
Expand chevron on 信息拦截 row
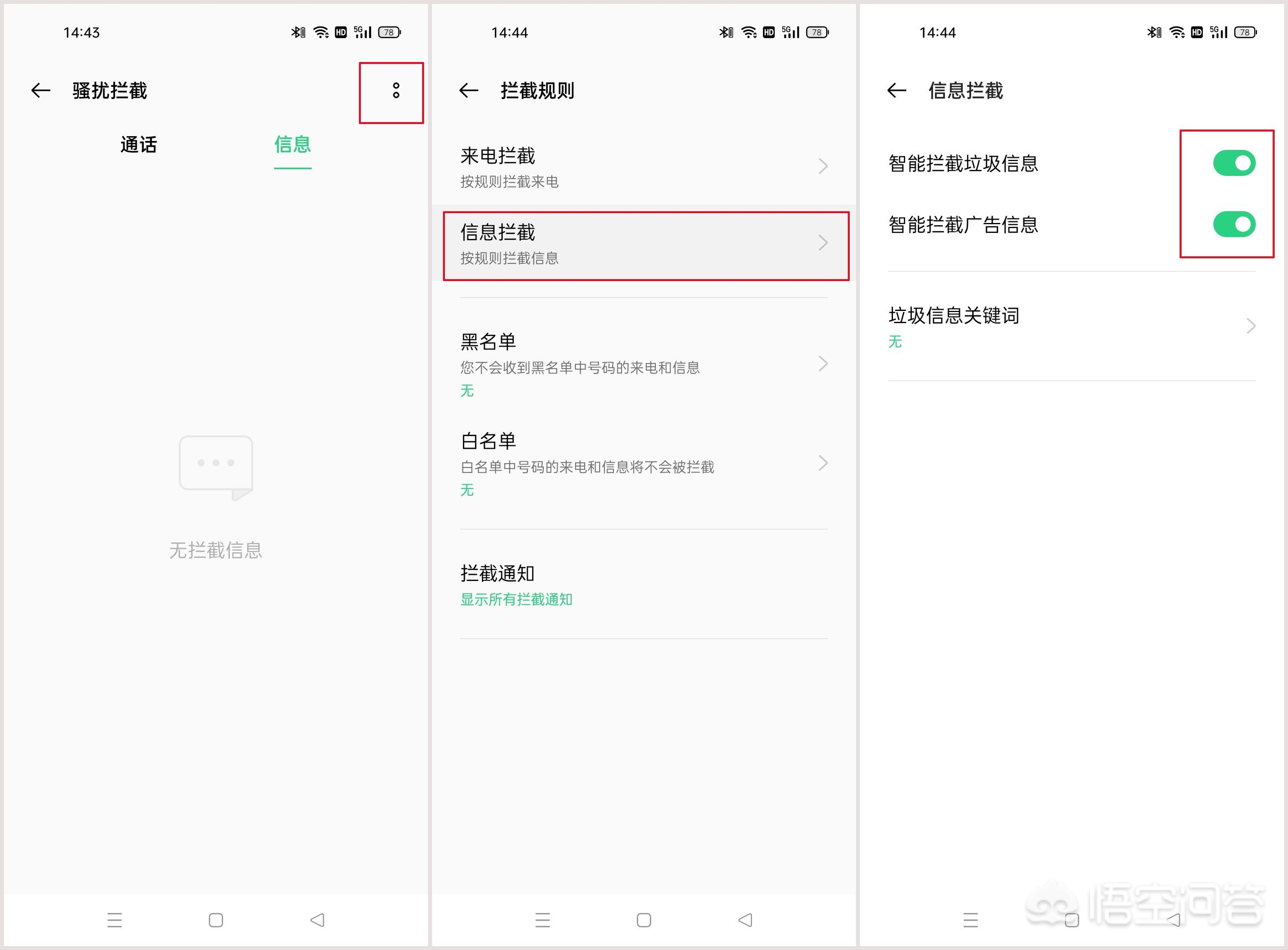tap(823, 243)
